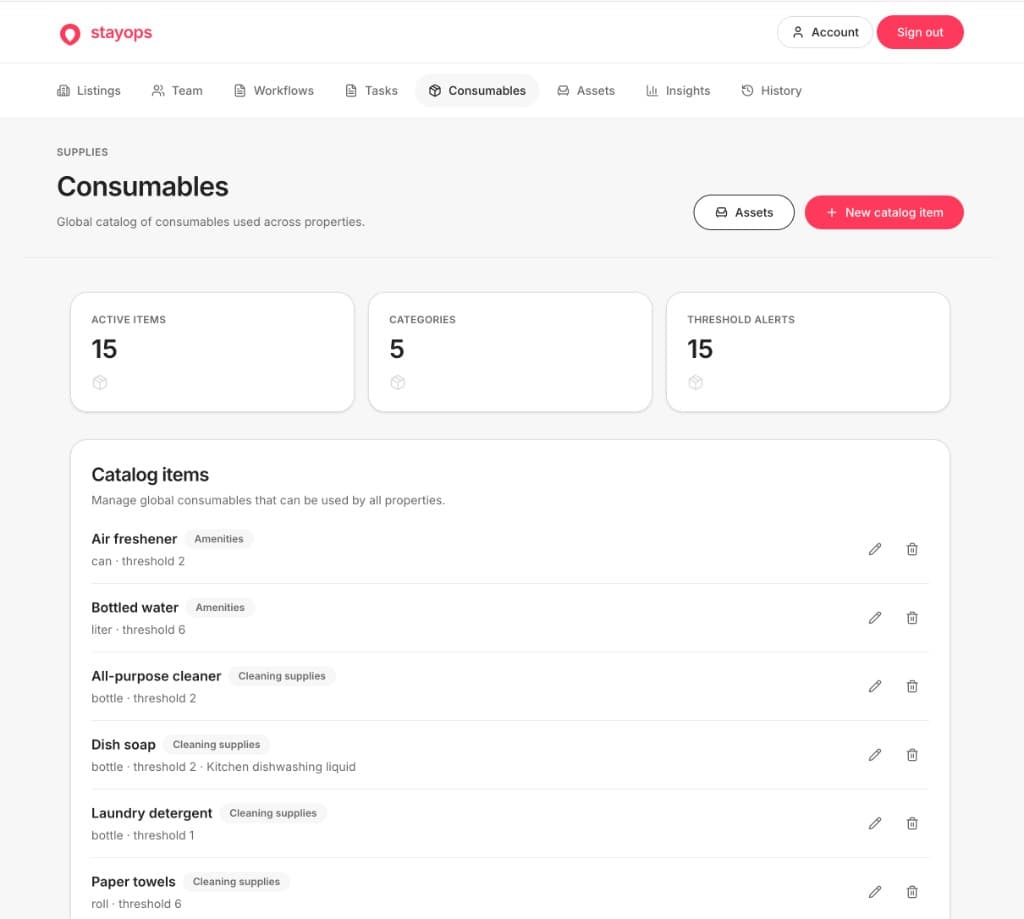
Task: Click the Laundry detergent name
Action: click(x=152, y=813)
